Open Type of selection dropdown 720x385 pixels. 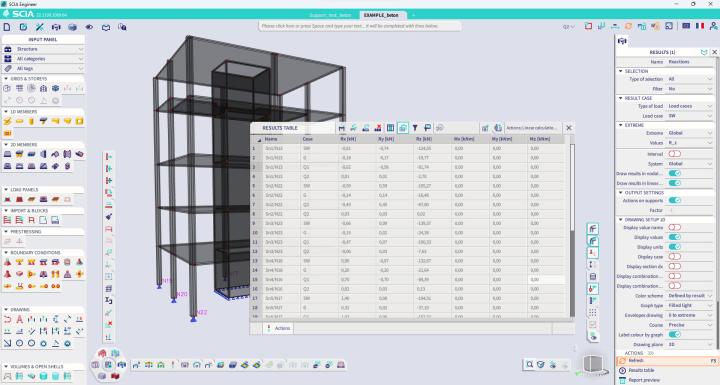pos(690,79)
